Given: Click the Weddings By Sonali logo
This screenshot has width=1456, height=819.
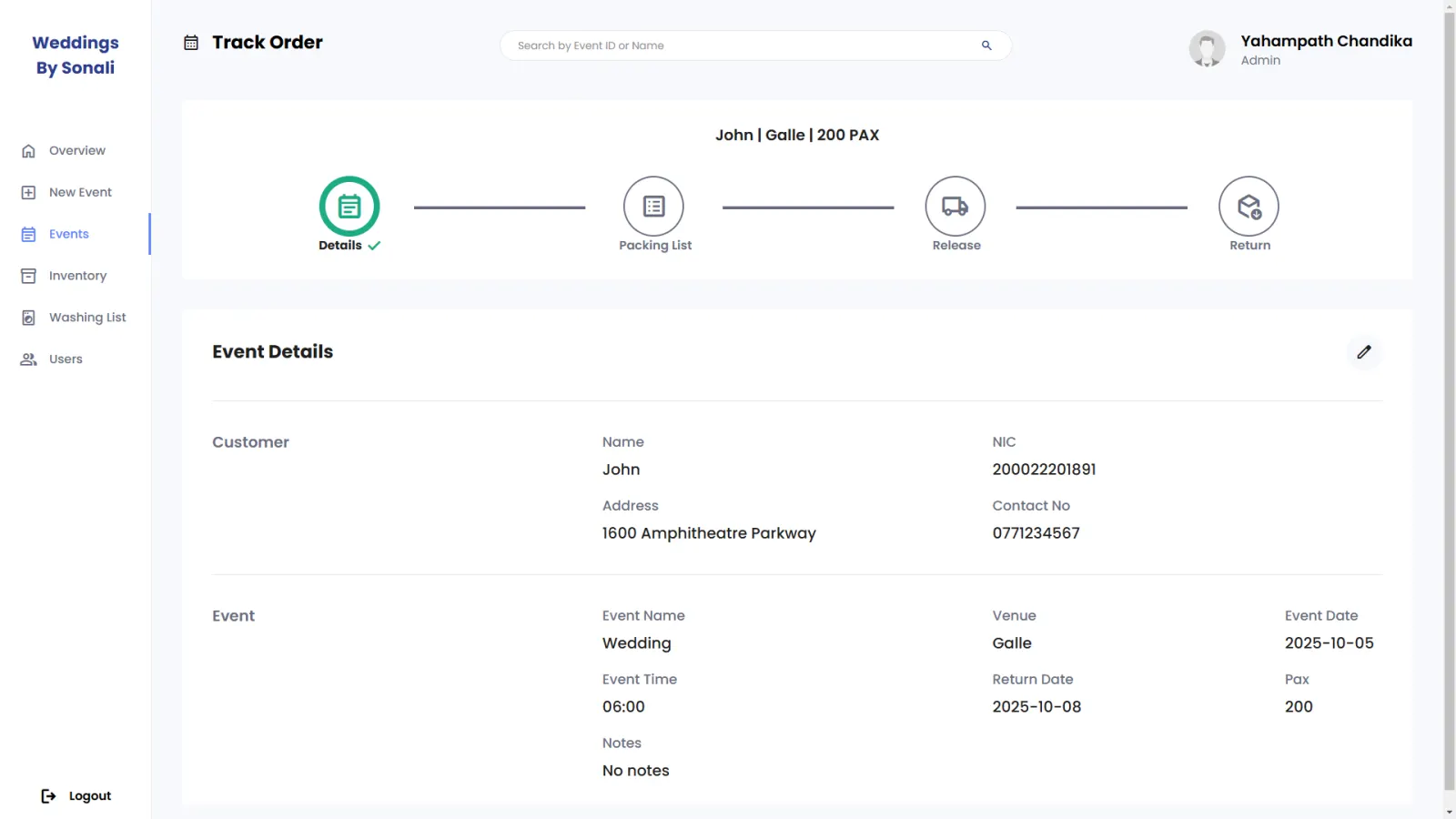Looking at the screenshot, I should click(x=76, y=55).
